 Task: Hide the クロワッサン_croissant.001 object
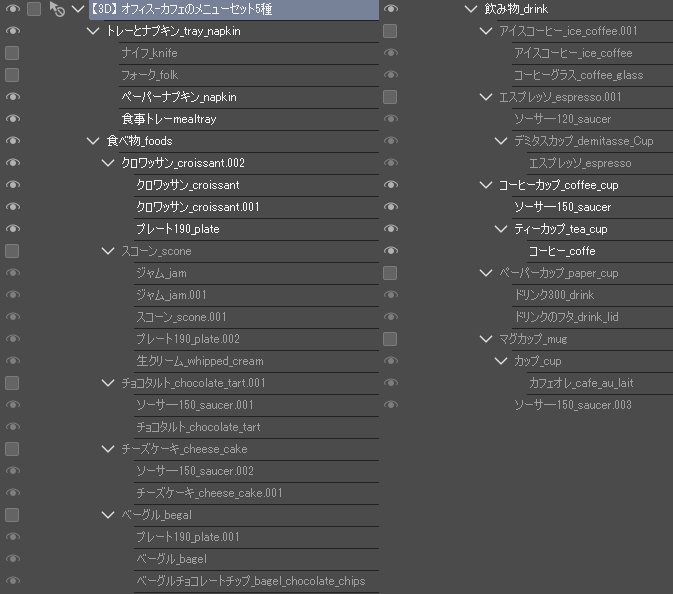click(x=12, y=206)
